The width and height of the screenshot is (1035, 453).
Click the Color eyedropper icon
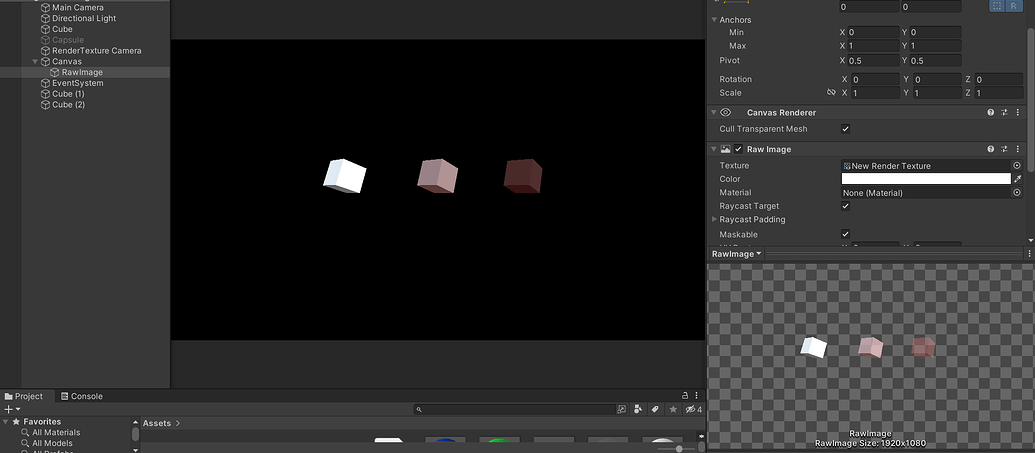point(1017,179)
